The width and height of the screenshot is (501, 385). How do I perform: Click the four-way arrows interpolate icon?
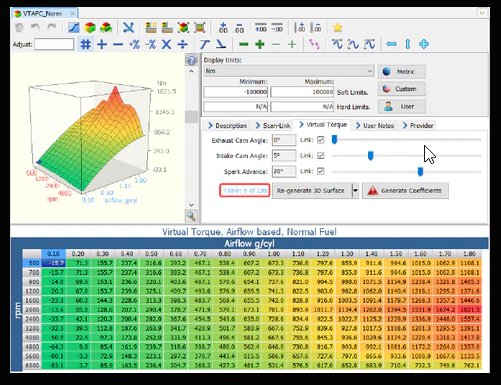coord(424,44)
